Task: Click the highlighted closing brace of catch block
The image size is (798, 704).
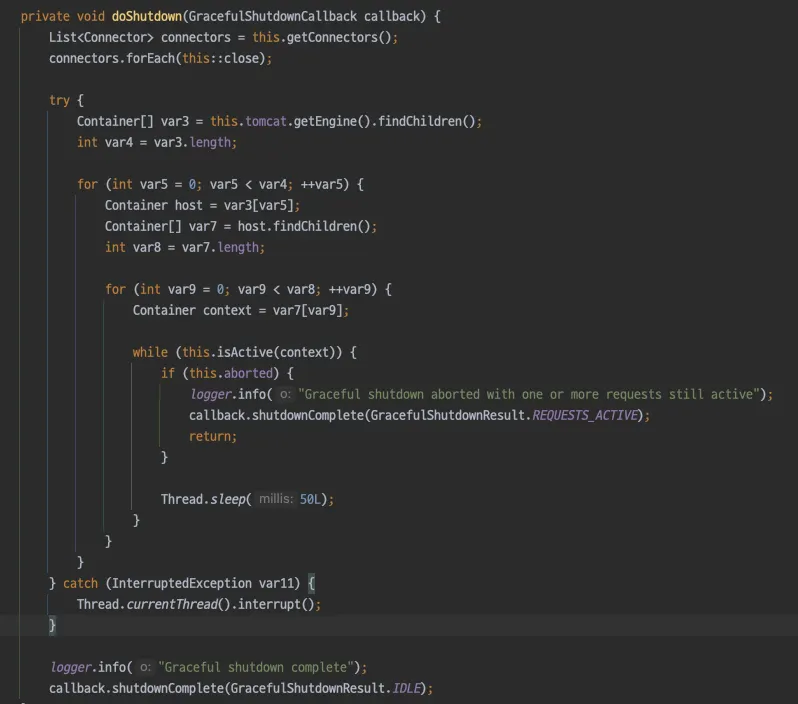Action: click(x=52, y=625)
